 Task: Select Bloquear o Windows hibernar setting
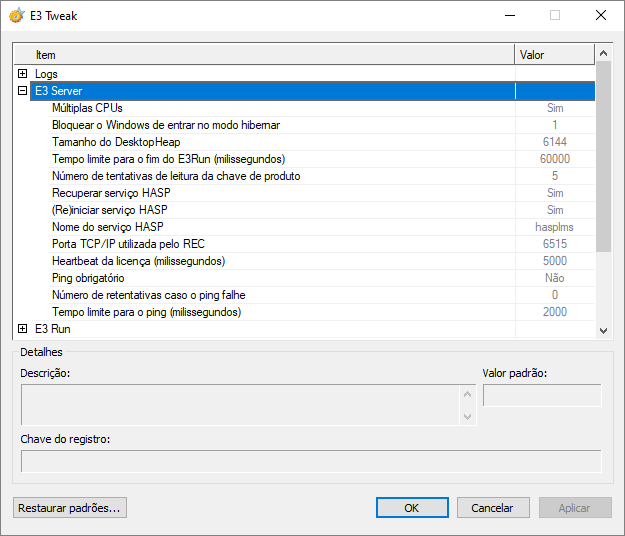(x=165, y=125)
